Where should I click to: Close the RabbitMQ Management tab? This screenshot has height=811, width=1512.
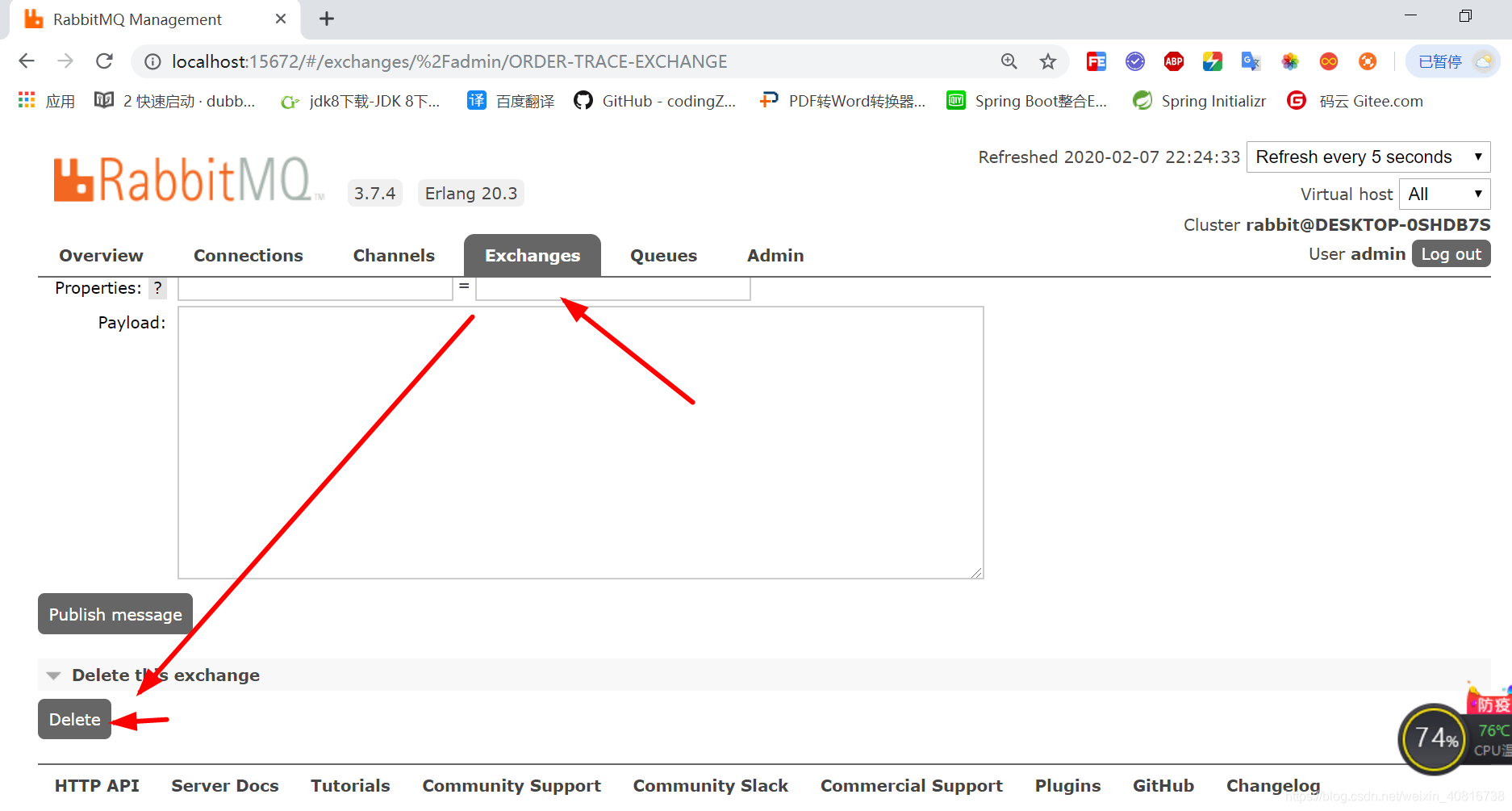coord(281,19)
